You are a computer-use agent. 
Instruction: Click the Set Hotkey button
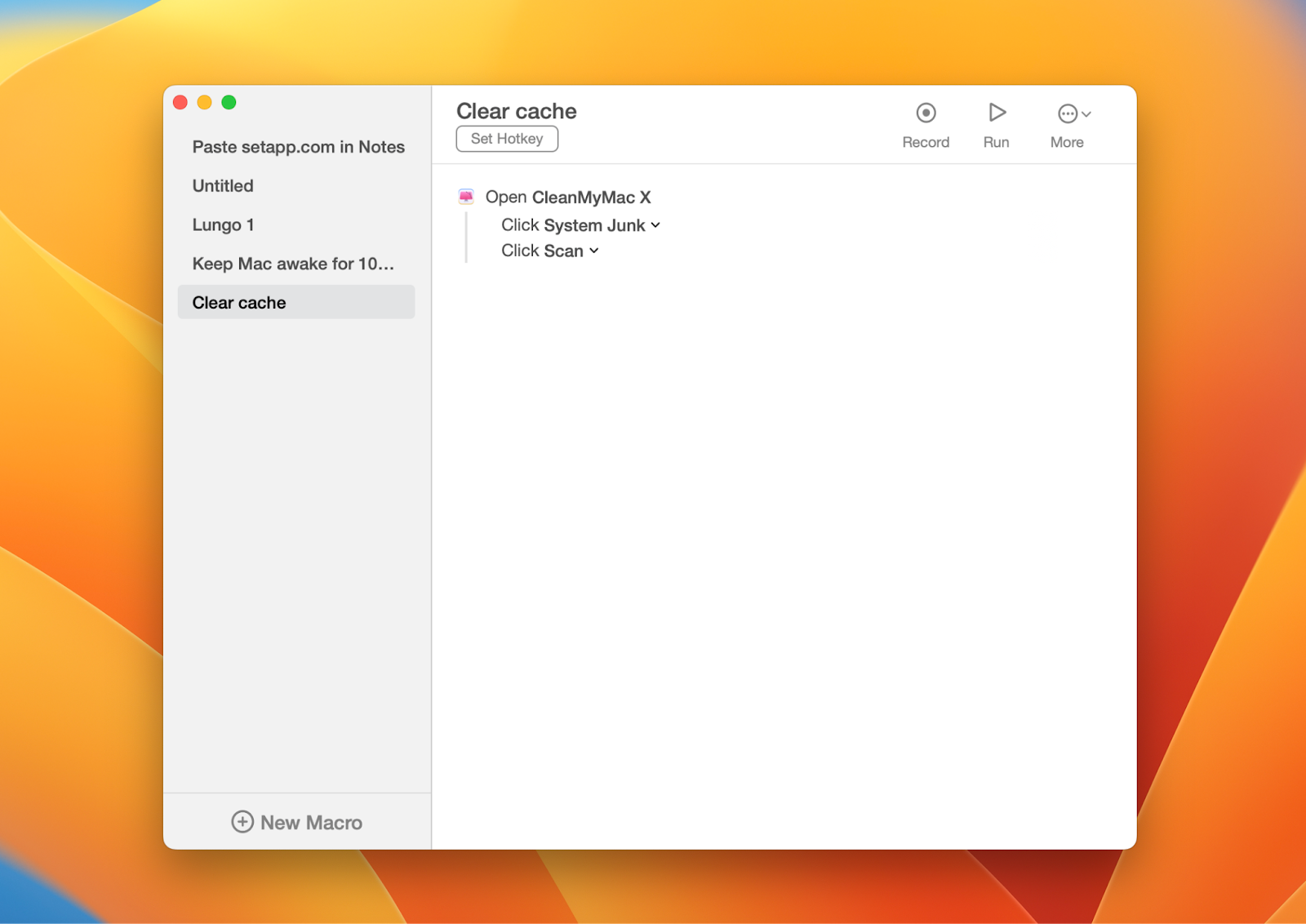507,139
